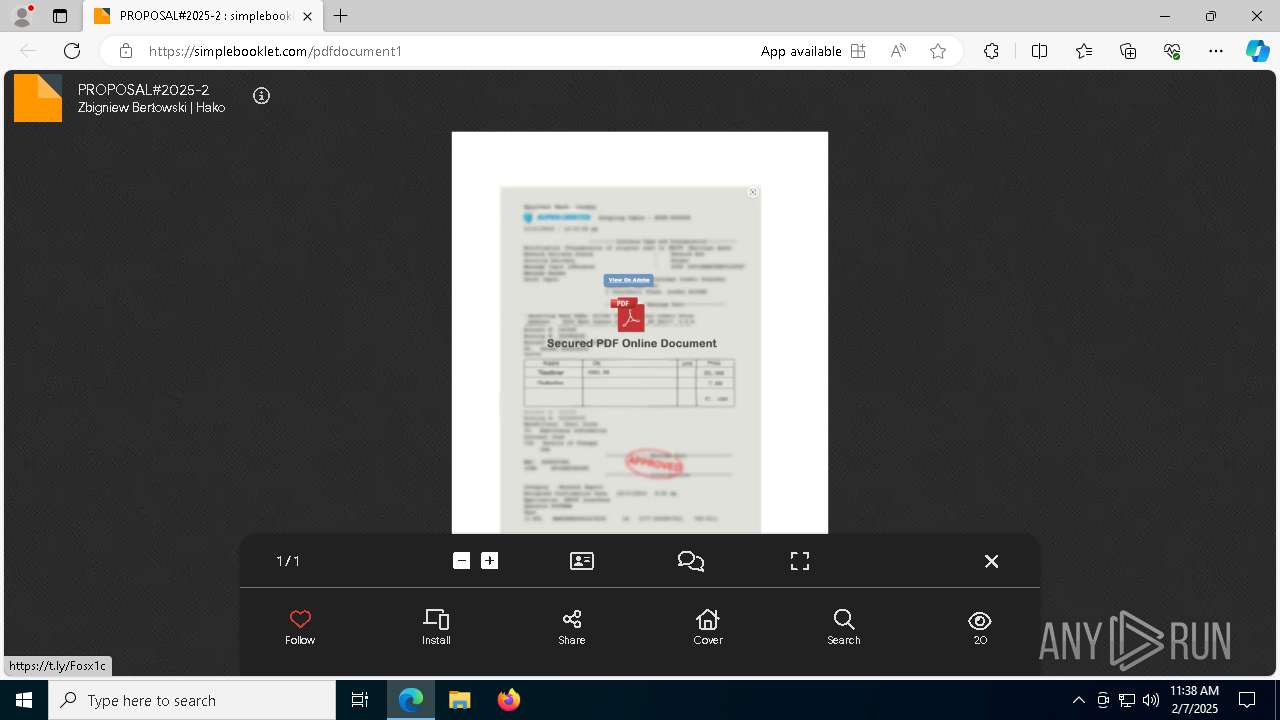Close the PROPOSAL#2025-2 tab

point(307,16)
